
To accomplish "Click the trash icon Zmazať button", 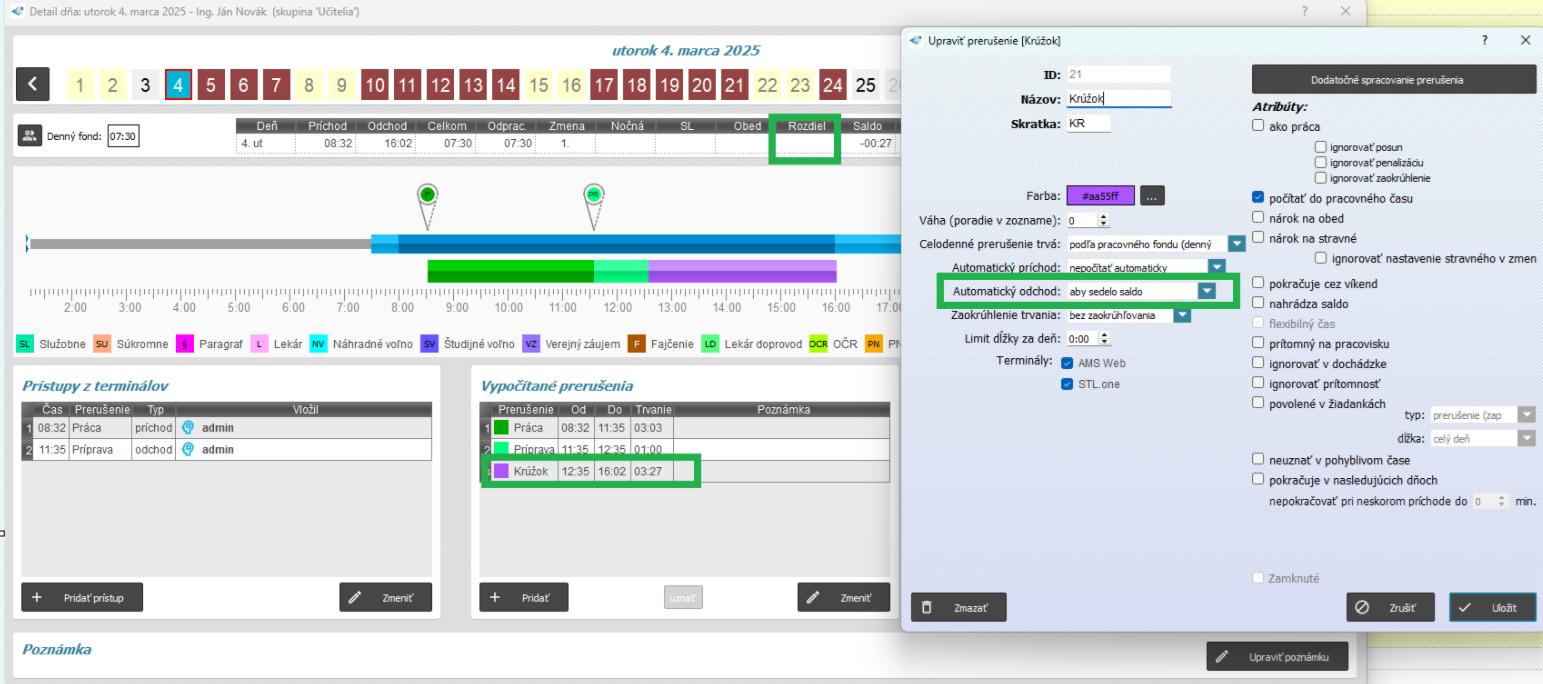I will click(958, 606).
